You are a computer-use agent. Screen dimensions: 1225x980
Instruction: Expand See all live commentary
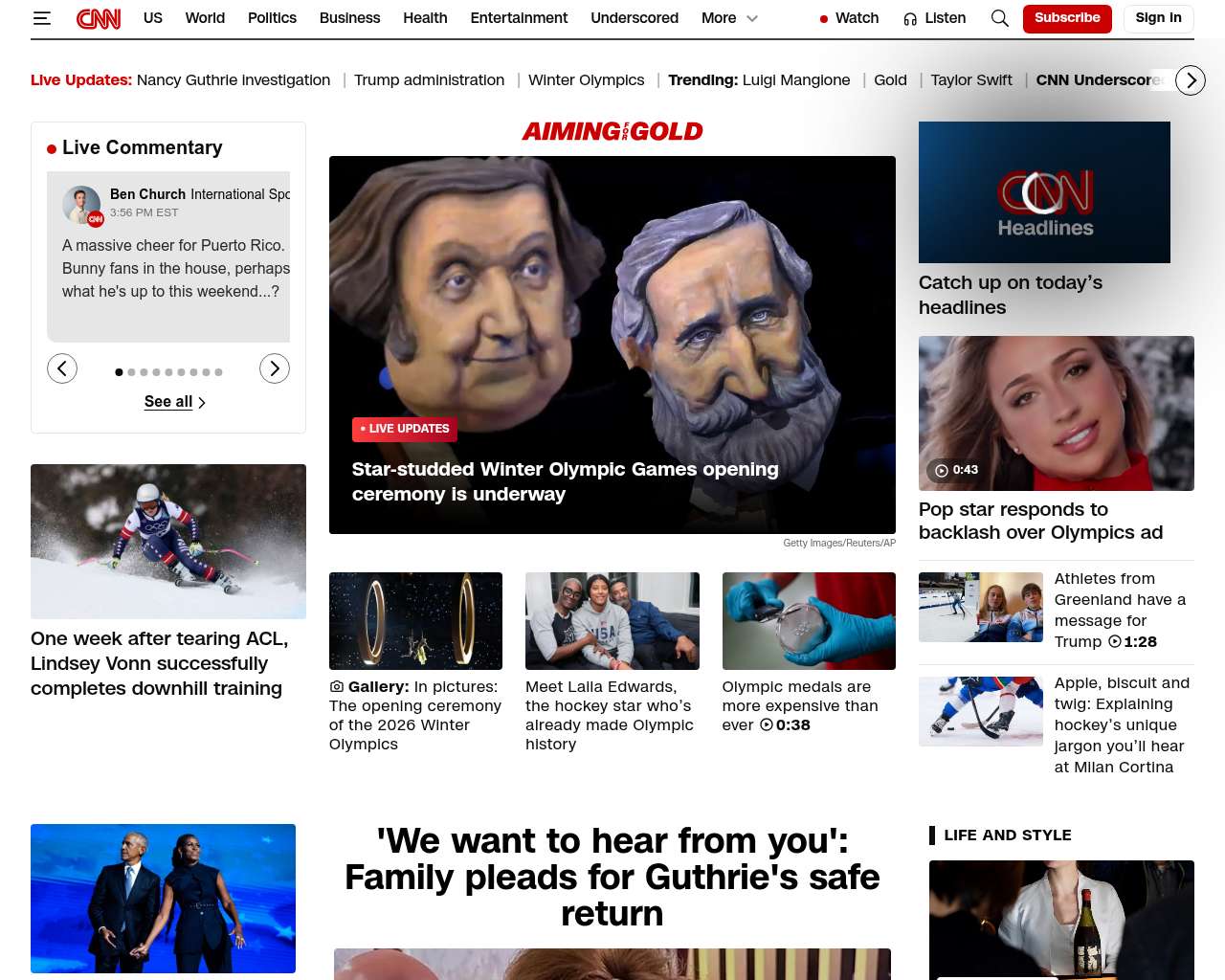coord(174,402)
